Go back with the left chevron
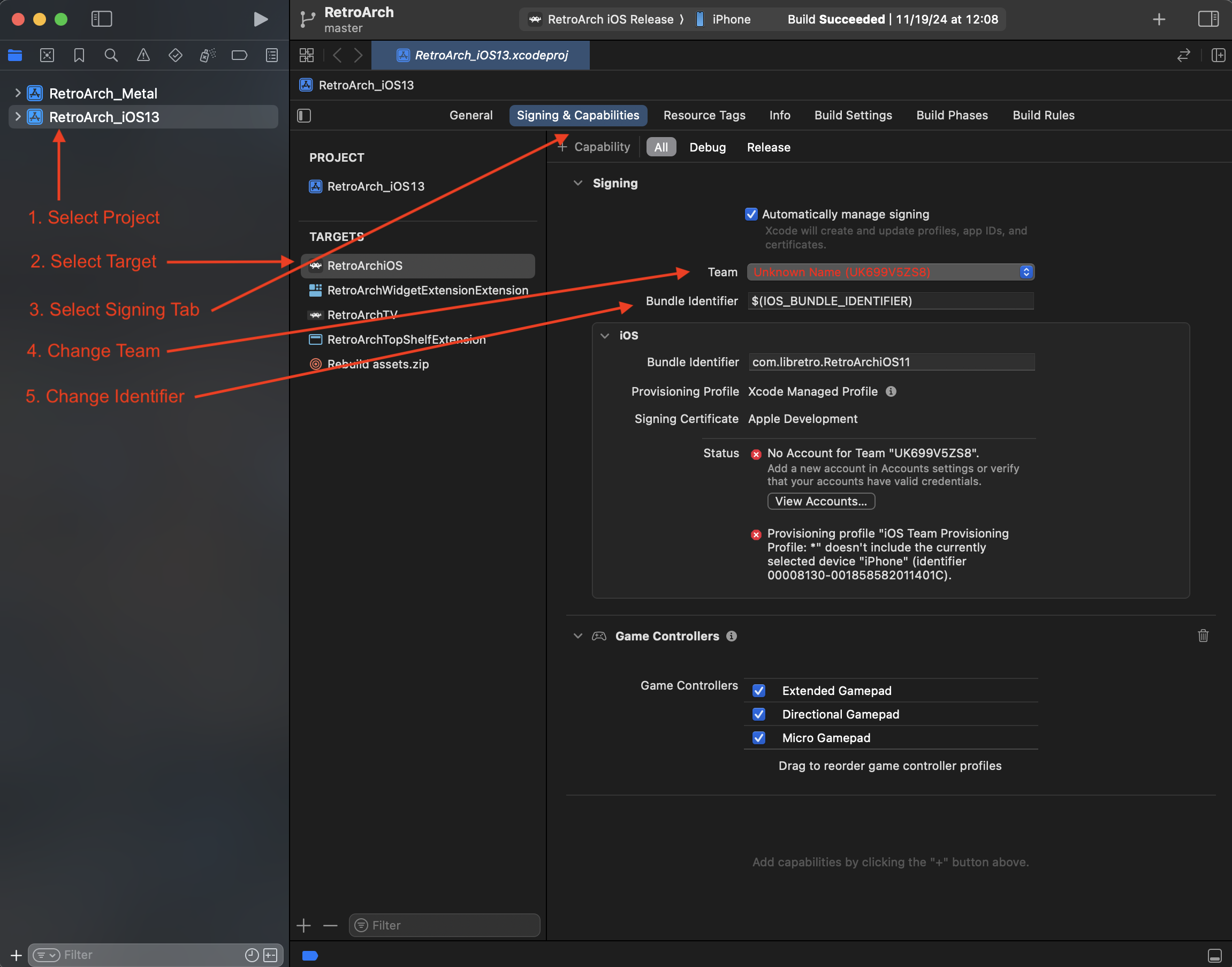 coord(337,56)
